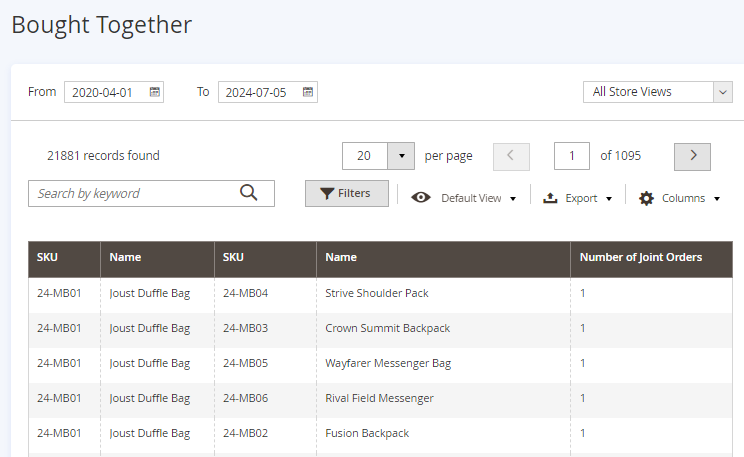Open the All Store Views dropdown
Screen dimensions: 744x457
tap(658, 92)
